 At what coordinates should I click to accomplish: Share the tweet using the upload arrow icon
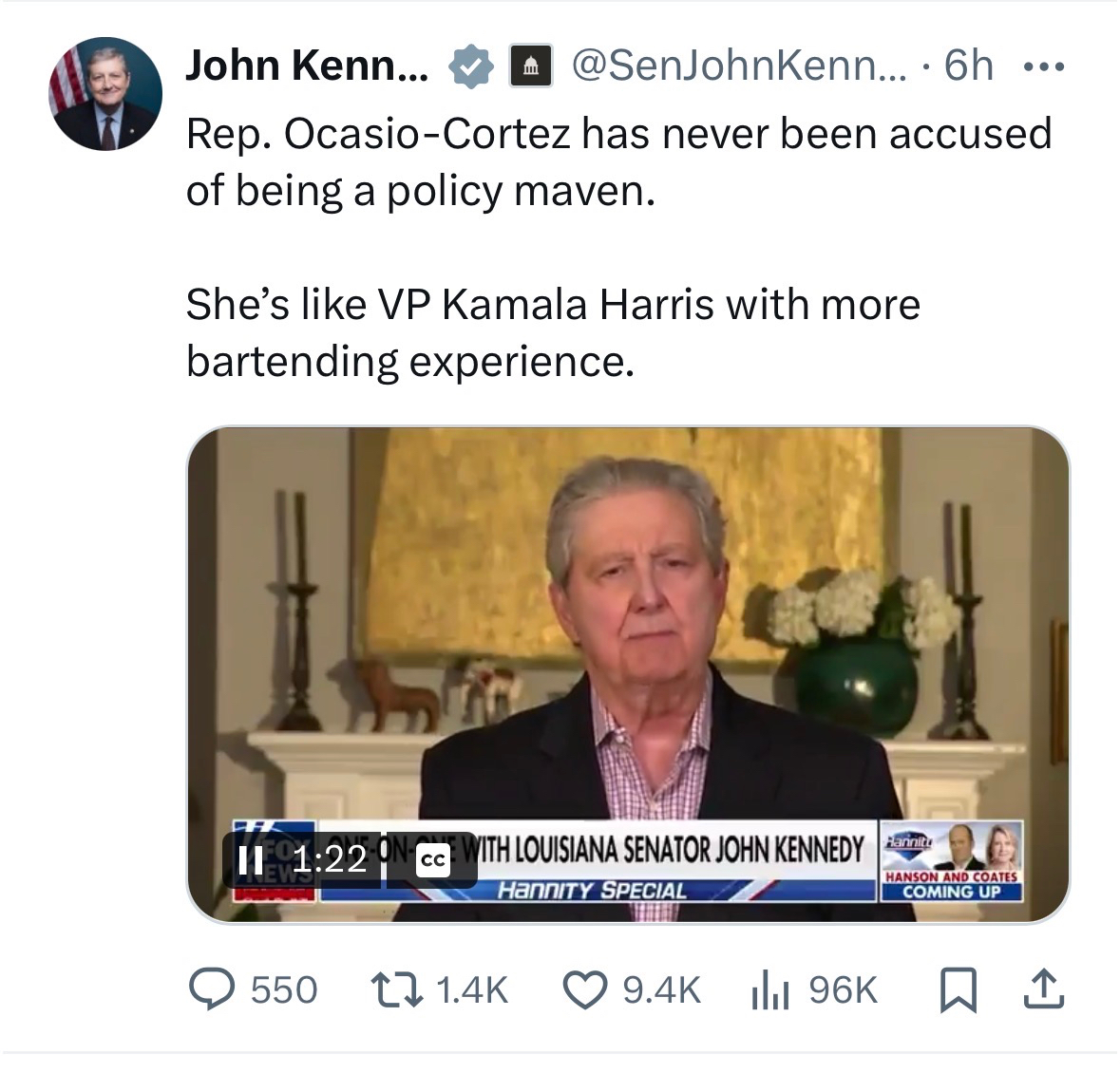pyautogui.click(x=1042, y=989)
